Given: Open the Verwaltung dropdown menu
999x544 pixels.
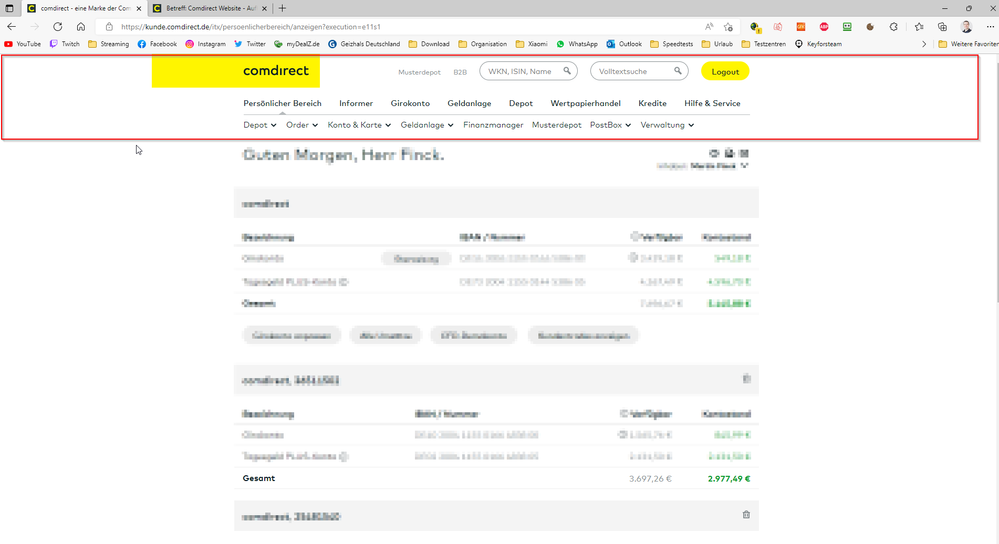Looking at the screenshot, I should coord(667,125).
